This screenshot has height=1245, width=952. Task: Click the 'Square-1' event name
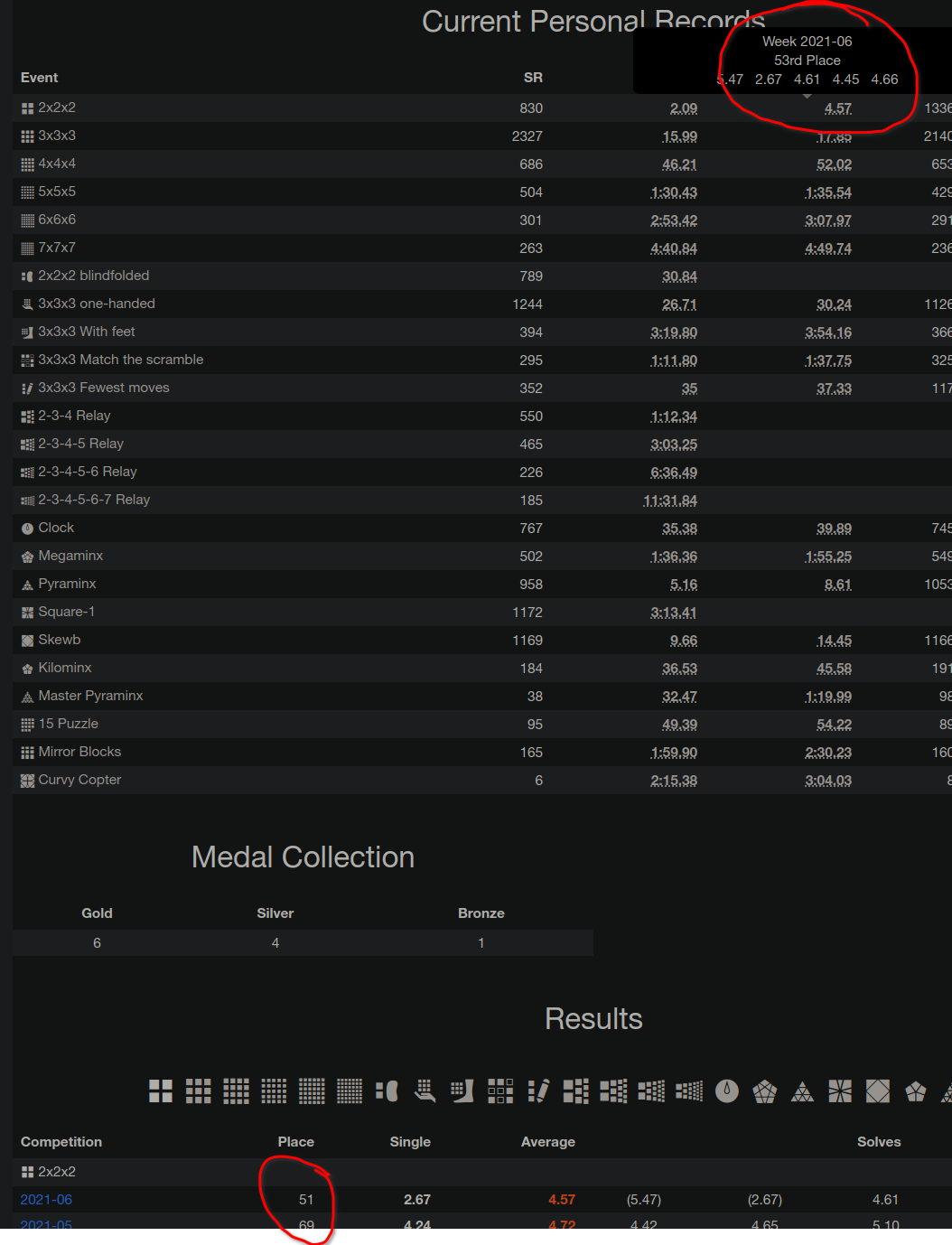click(x=67, y=612)
